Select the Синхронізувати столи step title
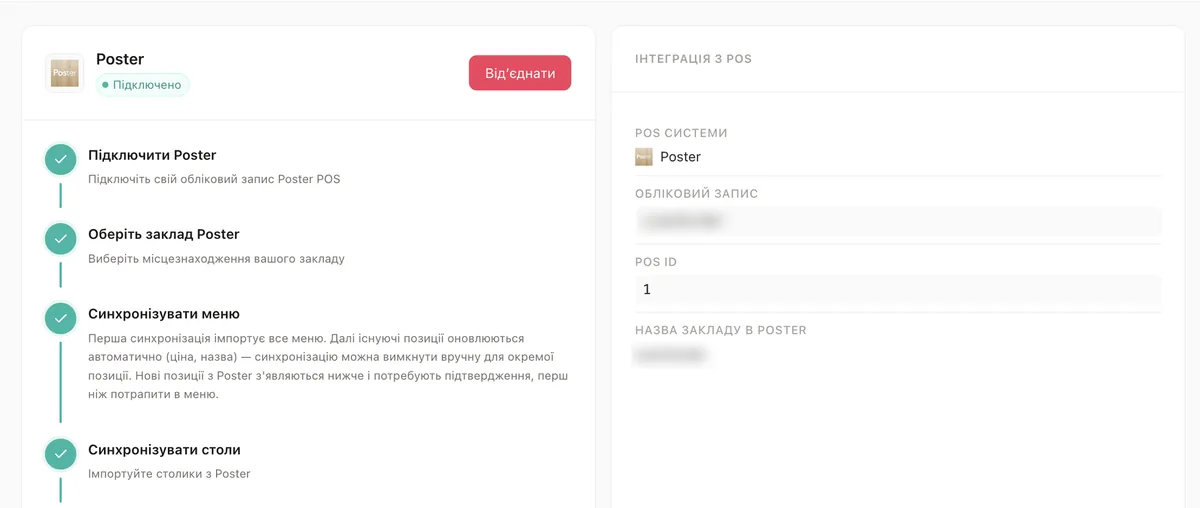Viewport: 1200px width, 508px height. pyautogui.click(x=164, y=450)
